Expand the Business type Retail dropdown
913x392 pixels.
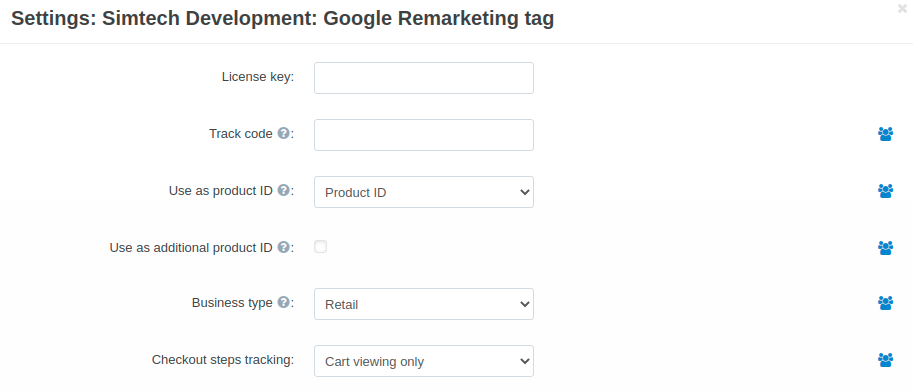424,303
